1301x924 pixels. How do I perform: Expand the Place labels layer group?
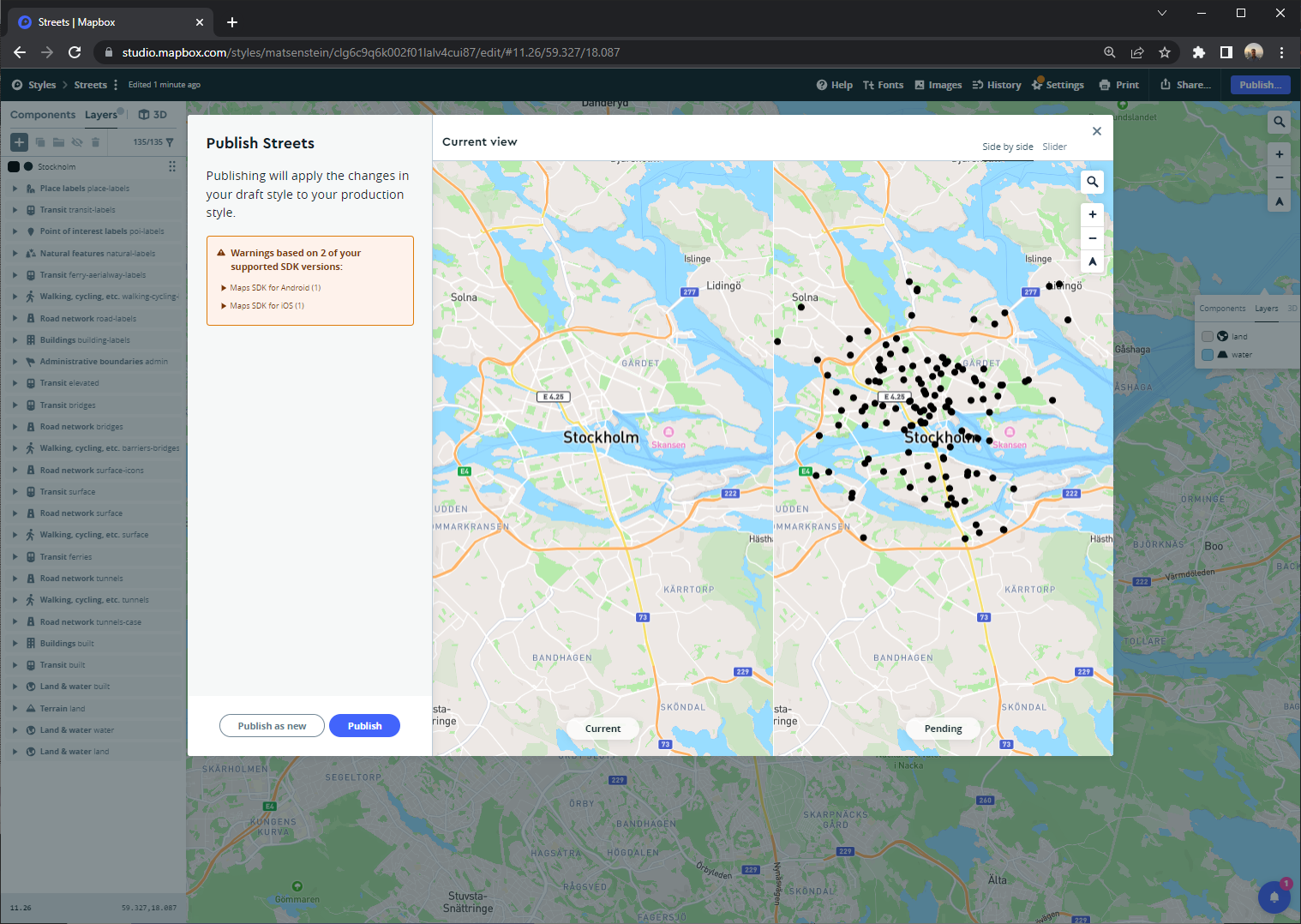[15, 189]
